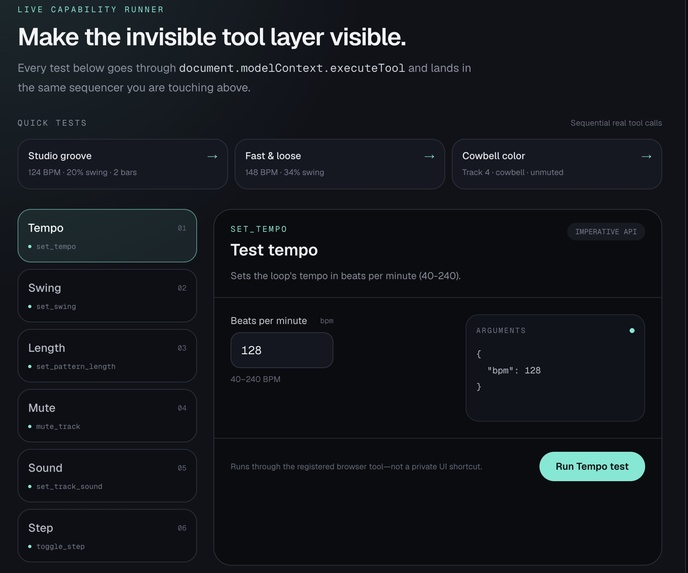688x573 pixels.
Task: Click the Test tempo heading
Action: pyautogui.click(x=274, y=250)
